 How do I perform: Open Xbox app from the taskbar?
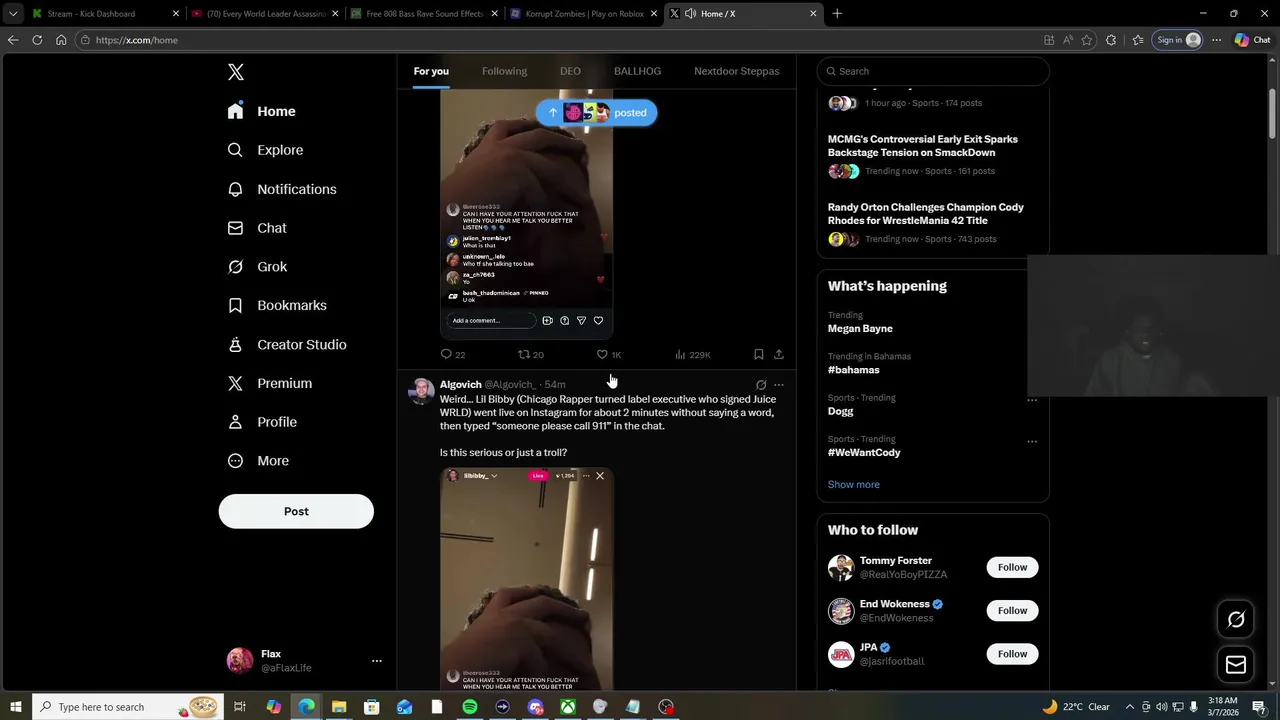click(567, 707)
